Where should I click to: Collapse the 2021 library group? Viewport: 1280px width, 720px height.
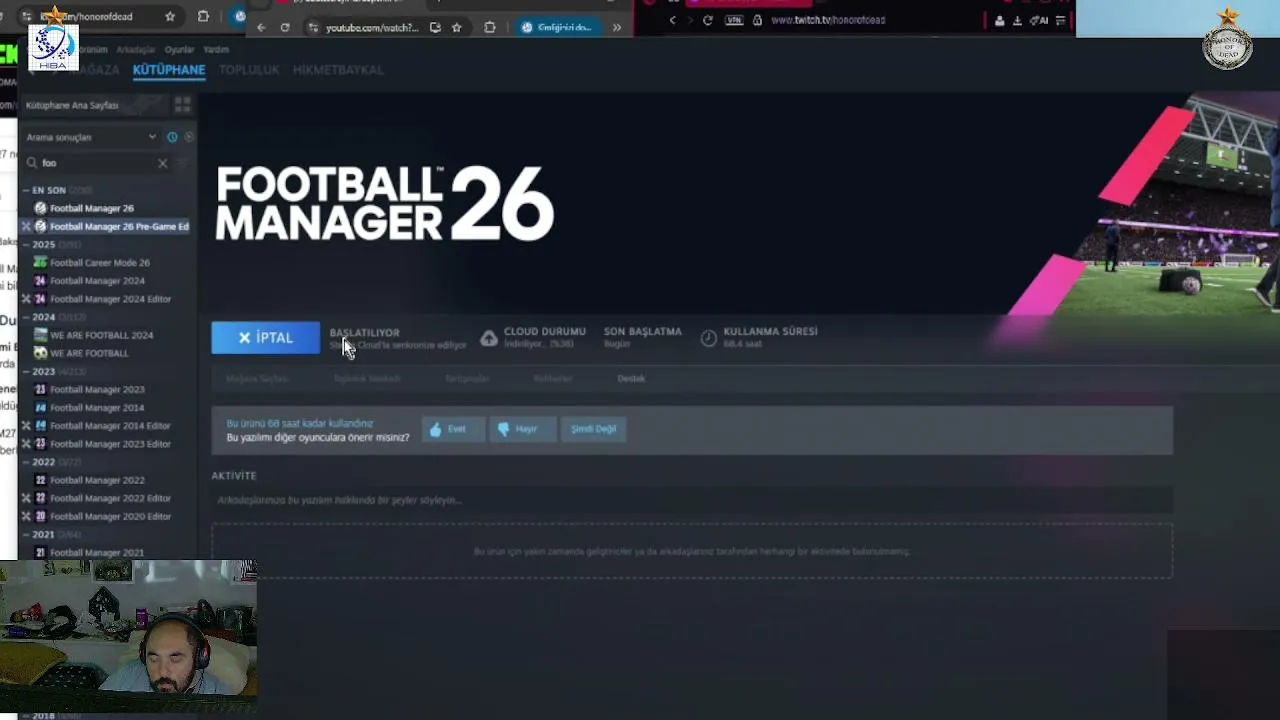pyautogui.click(x=27, y=534)
